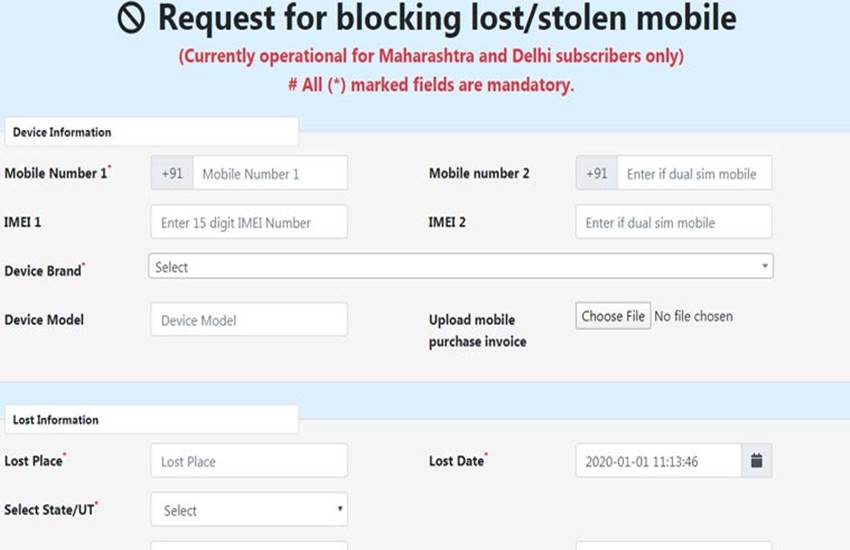Expand the Select State/UT dropdown
The height and width of the screenshot is (550, 850).
[249, 510]
